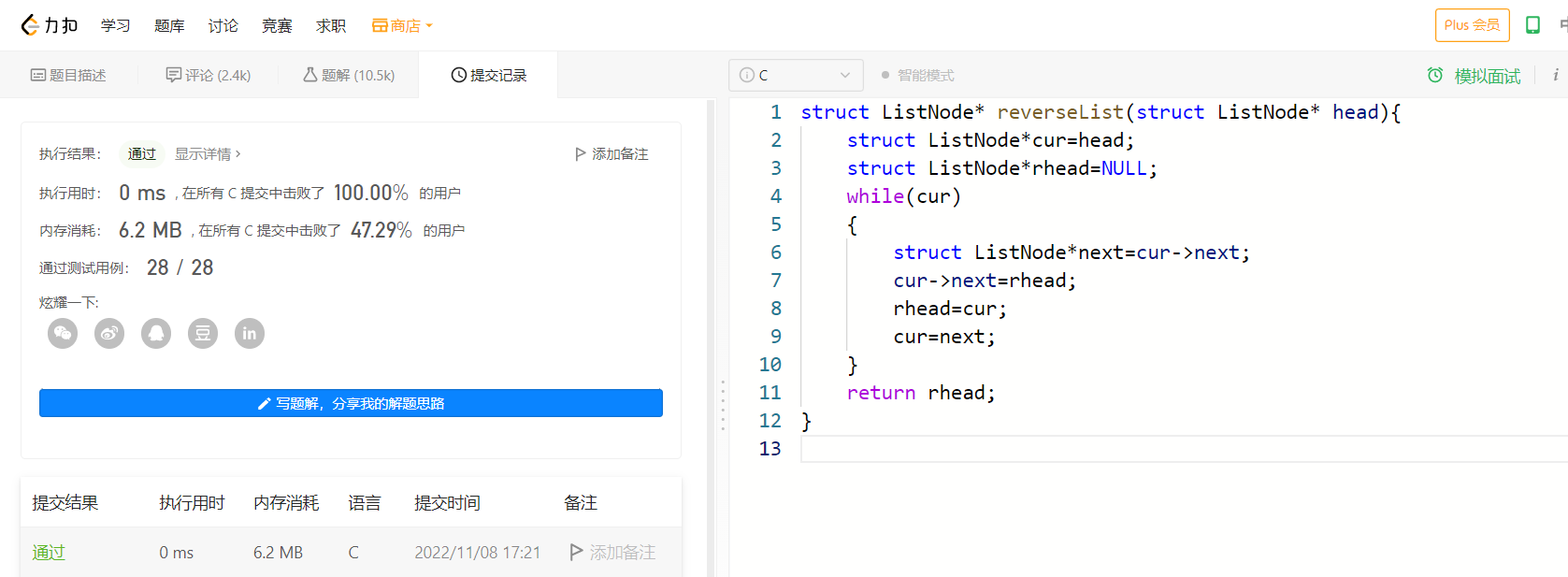Start 模拟面试 mock interview
Viewport: 1568px width, 577px height.
tap(1474, 76)
